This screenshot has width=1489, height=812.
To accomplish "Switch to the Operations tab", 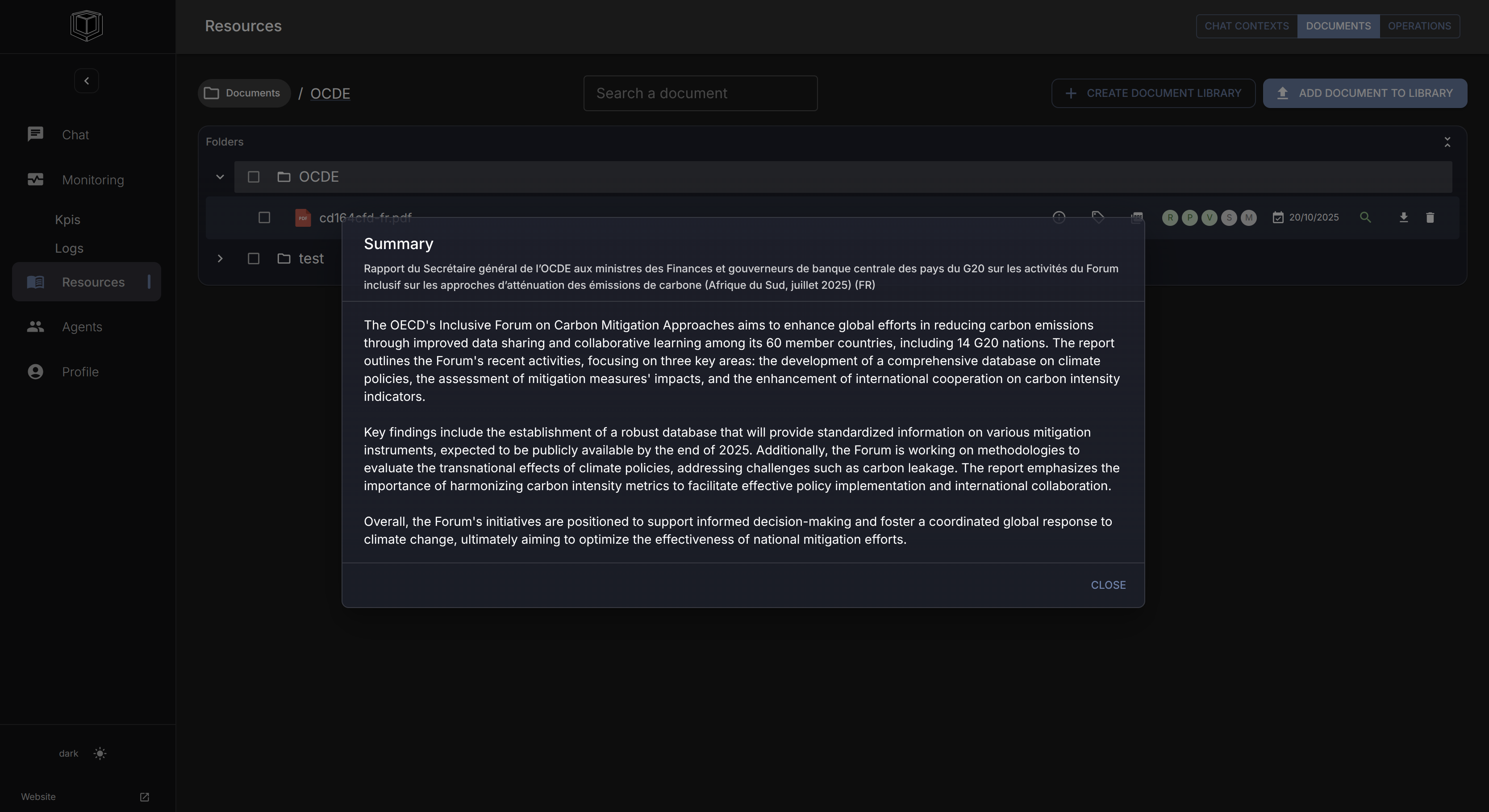I will tap(1419, 26).
